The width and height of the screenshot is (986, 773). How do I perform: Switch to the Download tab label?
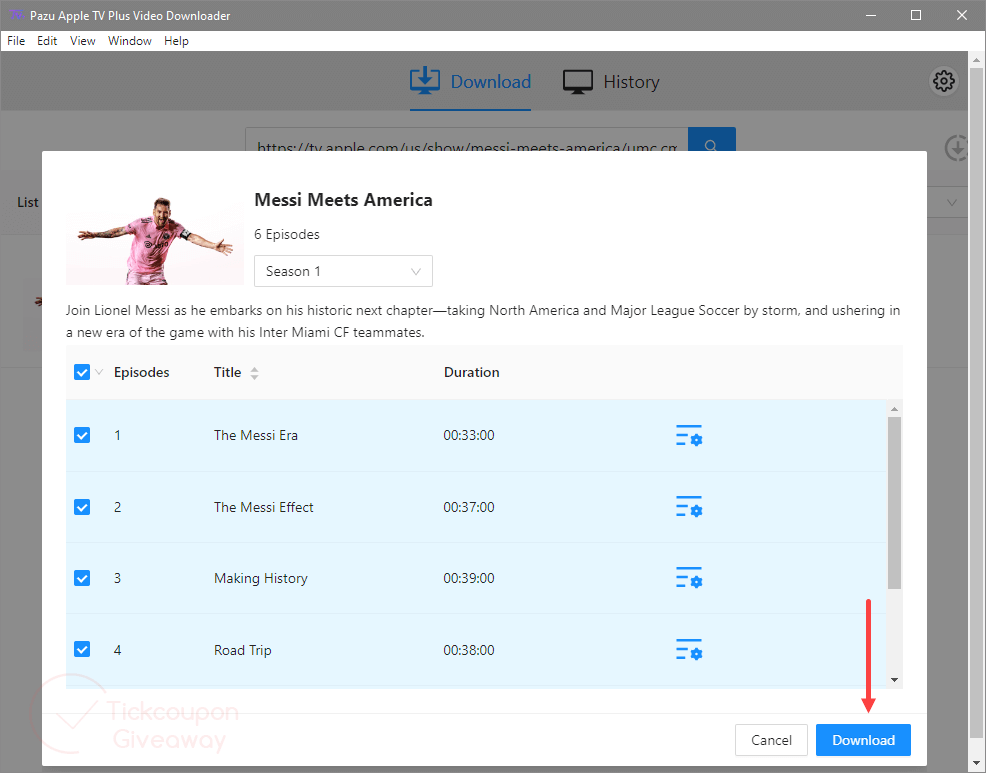pyautogui.click(x=490, y=82)
